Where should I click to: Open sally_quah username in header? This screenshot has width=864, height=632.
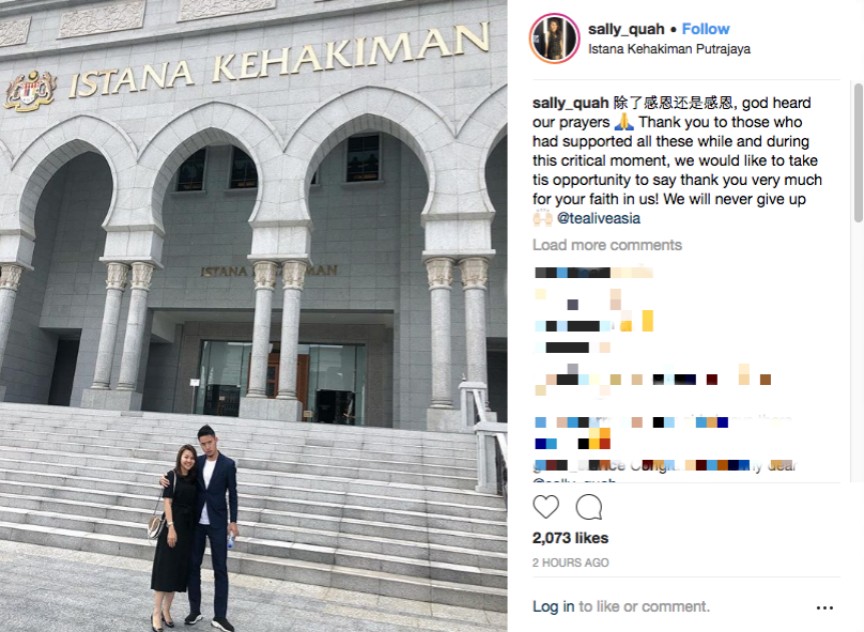(625, 29)
